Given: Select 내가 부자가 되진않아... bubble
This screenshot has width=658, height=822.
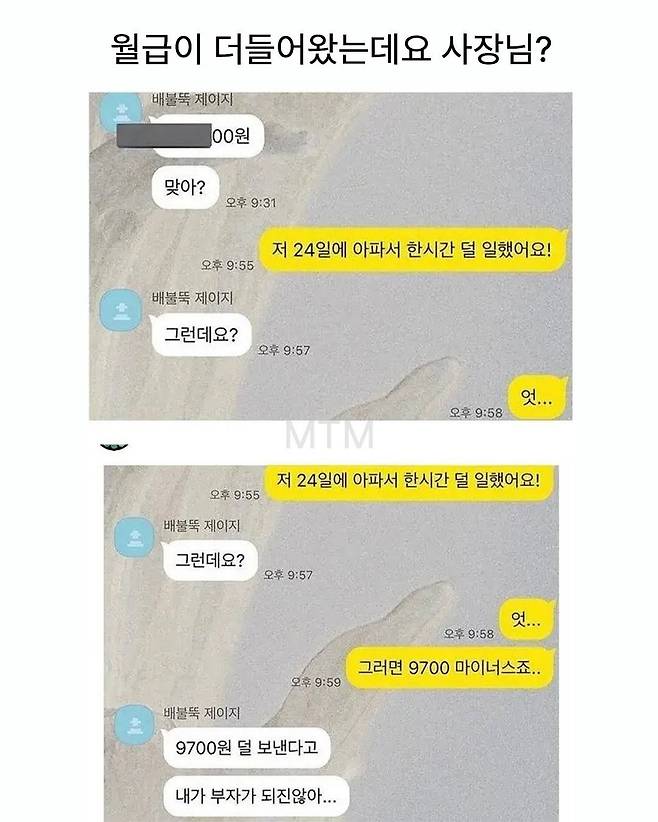Looking at the screenshot, I should 256,796.
